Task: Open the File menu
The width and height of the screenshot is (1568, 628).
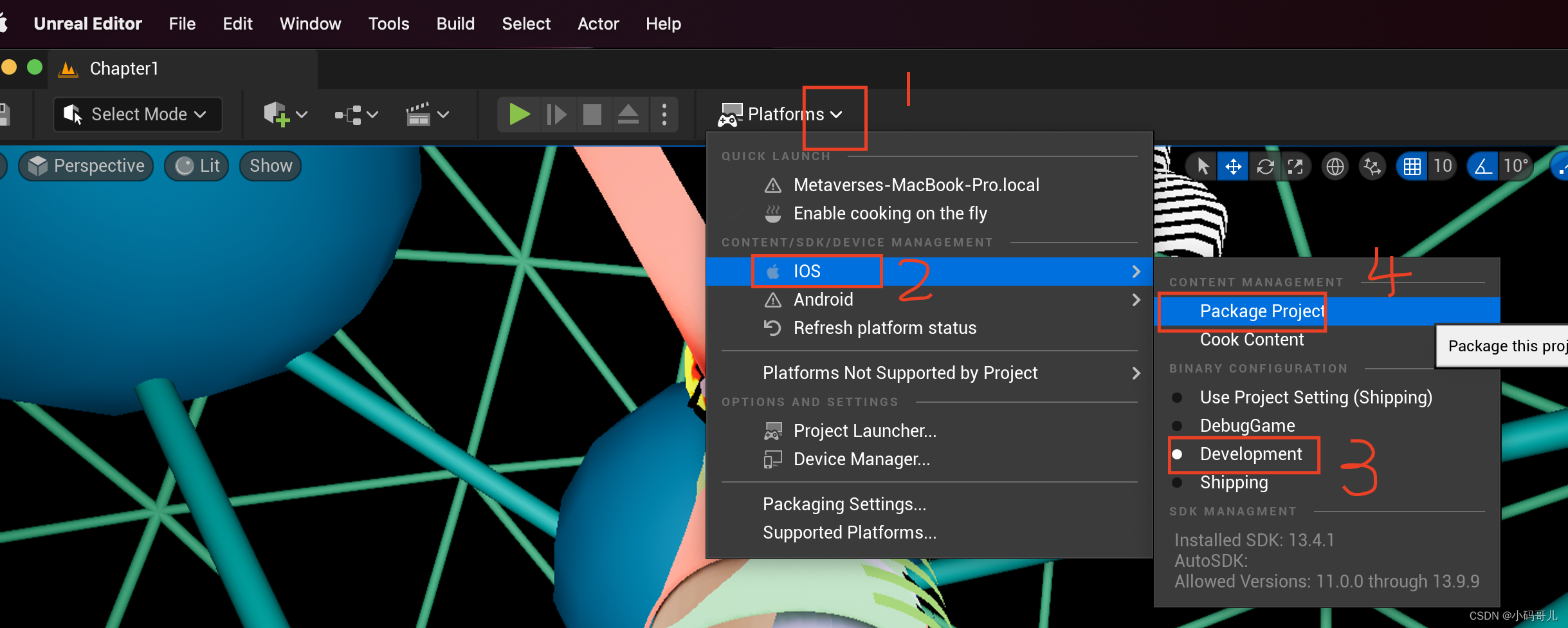Action: (x=182, y=24)
